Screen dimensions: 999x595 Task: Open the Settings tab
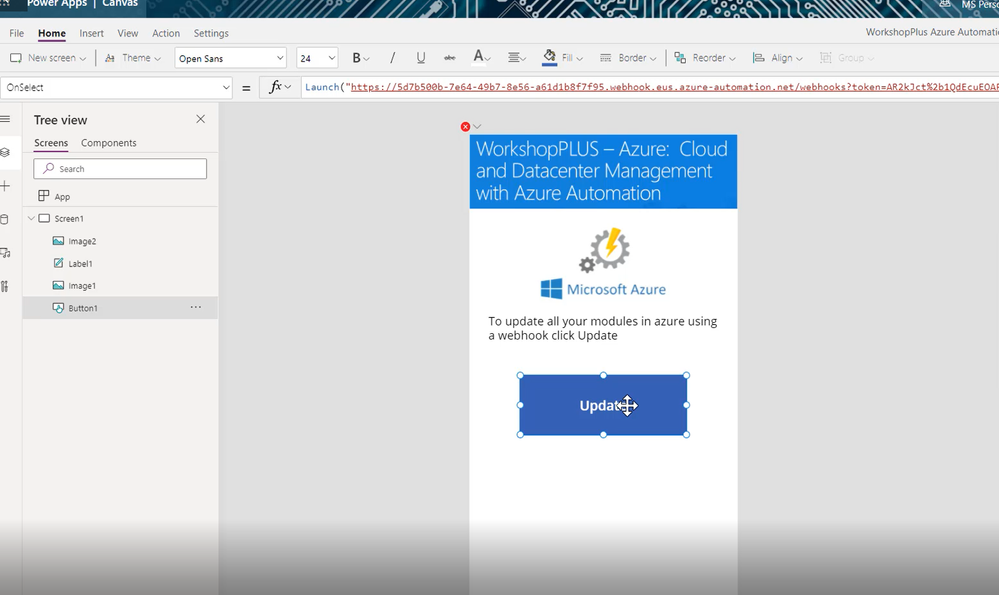click(211, 33)
